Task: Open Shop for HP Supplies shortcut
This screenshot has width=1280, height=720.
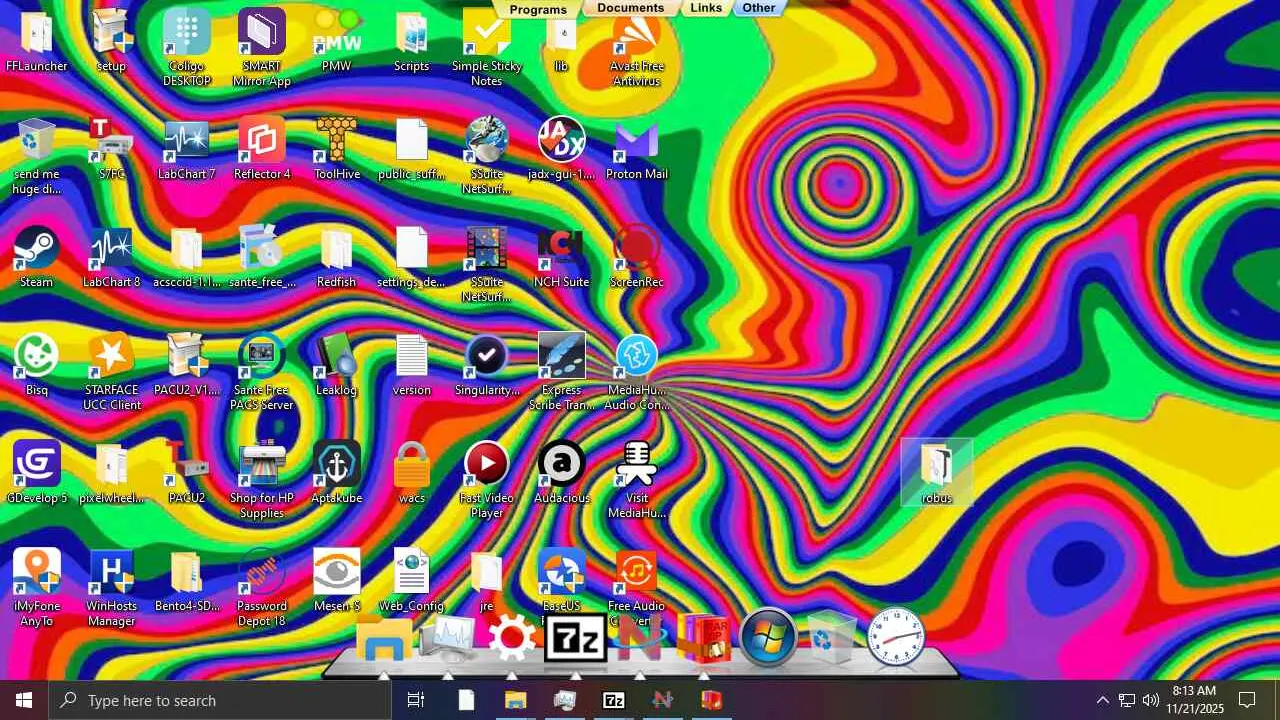Action: (262, 480)
